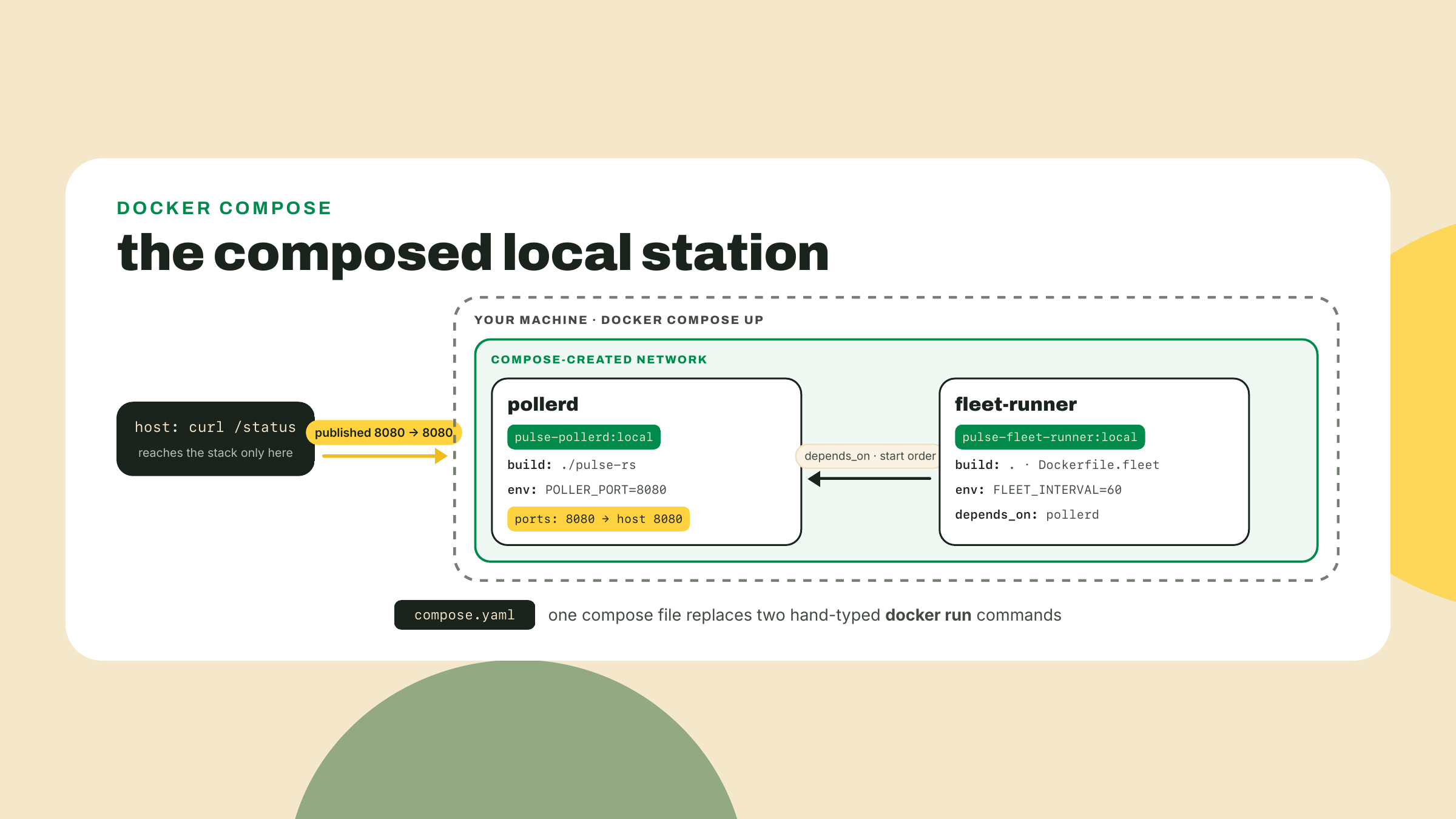The height and width of the screenshot is (819, 1456).
Task: Click the 'pulse-pollerd:local' image tag
Action: (584, 437)
